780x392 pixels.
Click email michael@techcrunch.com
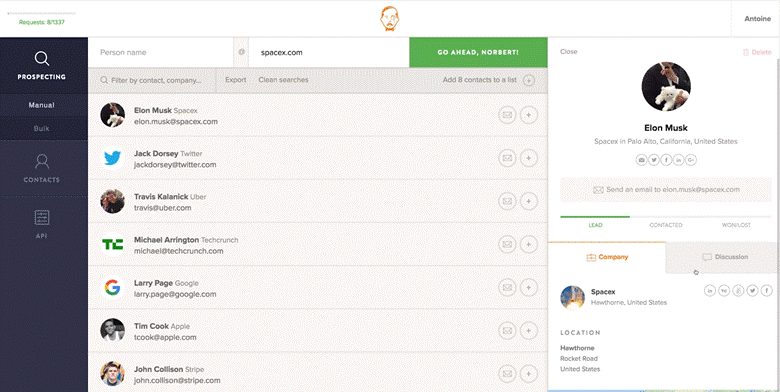(x=179, y=251)
